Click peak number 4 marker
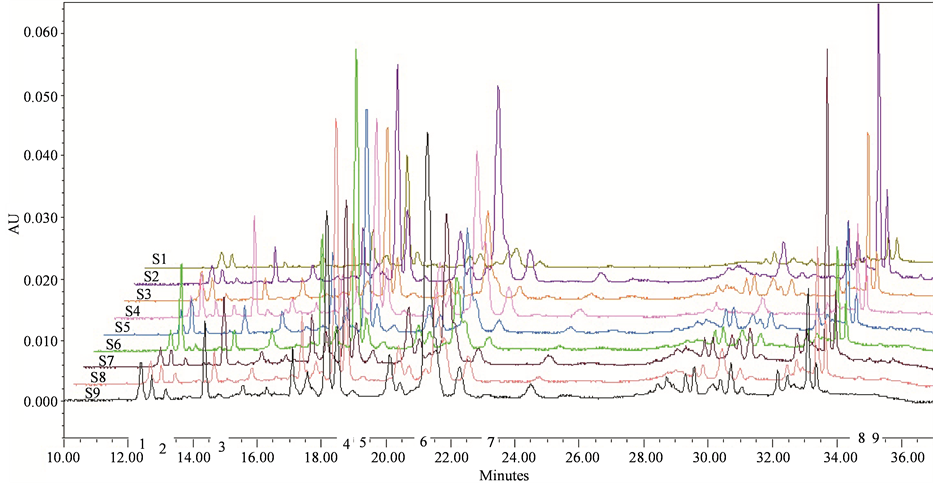 tap(346, 443)
